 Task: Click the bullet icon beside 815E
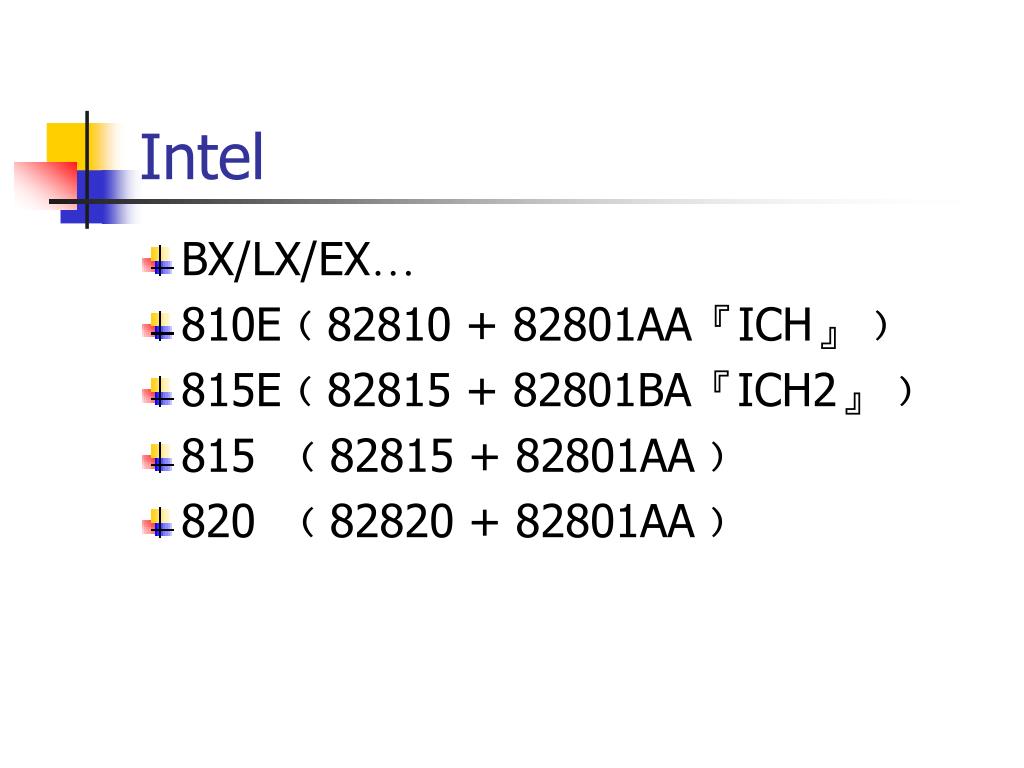point(158,392)
